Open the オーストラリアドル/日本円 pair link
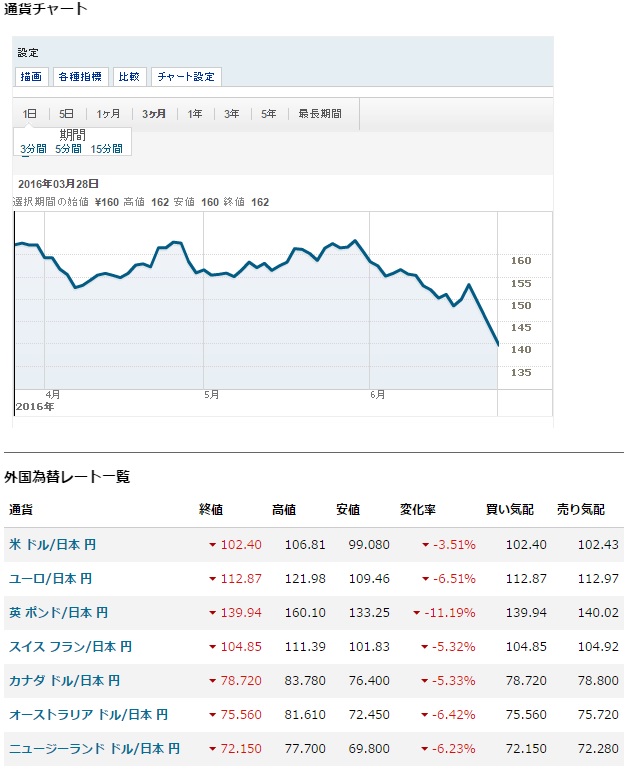The width and height of the screenshot is (630, 771). coord(88,714)
